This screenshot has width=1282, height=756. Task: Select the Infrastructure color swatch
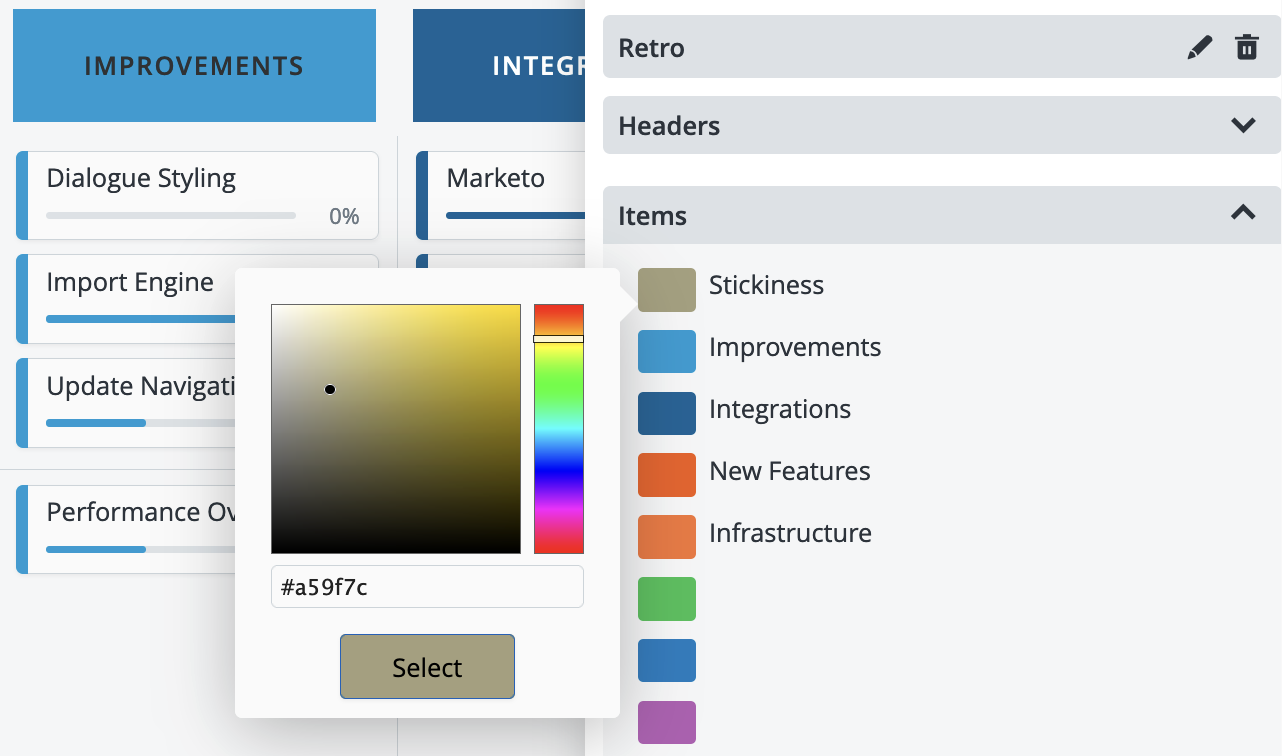tap(666, 537)
